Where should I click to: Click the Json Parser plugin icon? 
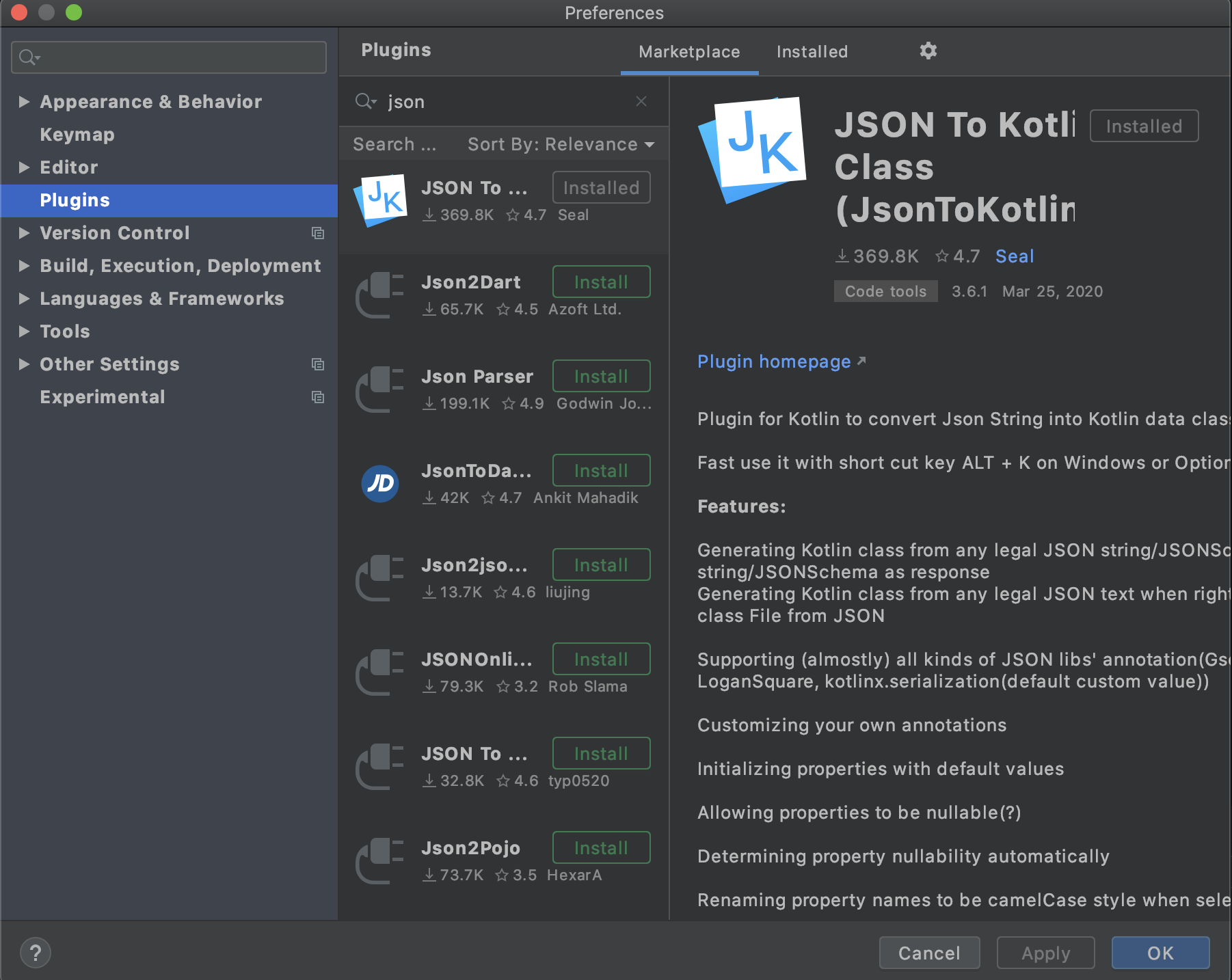pos(380,389)
